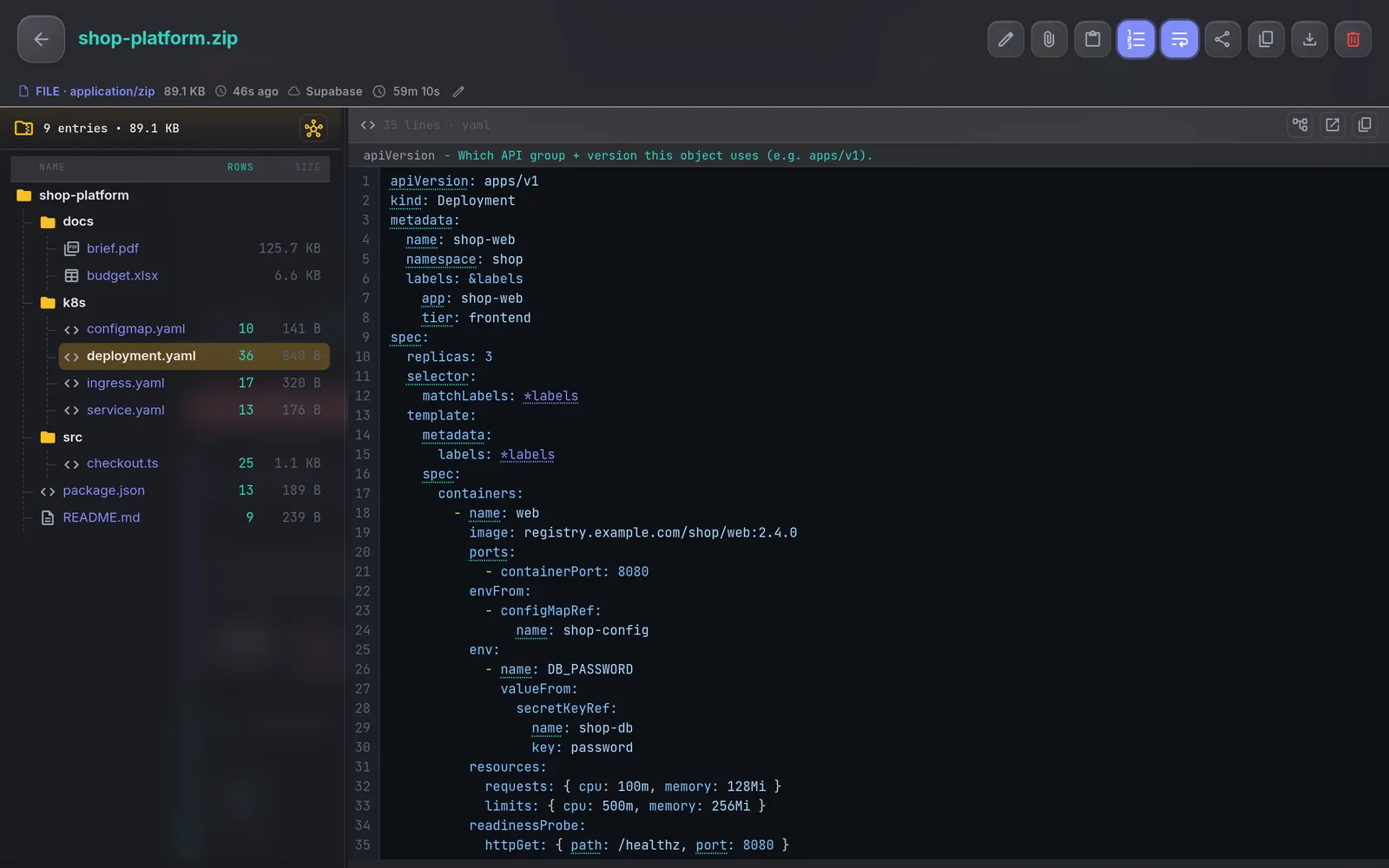Click "registry.example.com/shop/web:2.4.0" image value
The height and width of the screenshot is (868, 1389).
point(660,533)
